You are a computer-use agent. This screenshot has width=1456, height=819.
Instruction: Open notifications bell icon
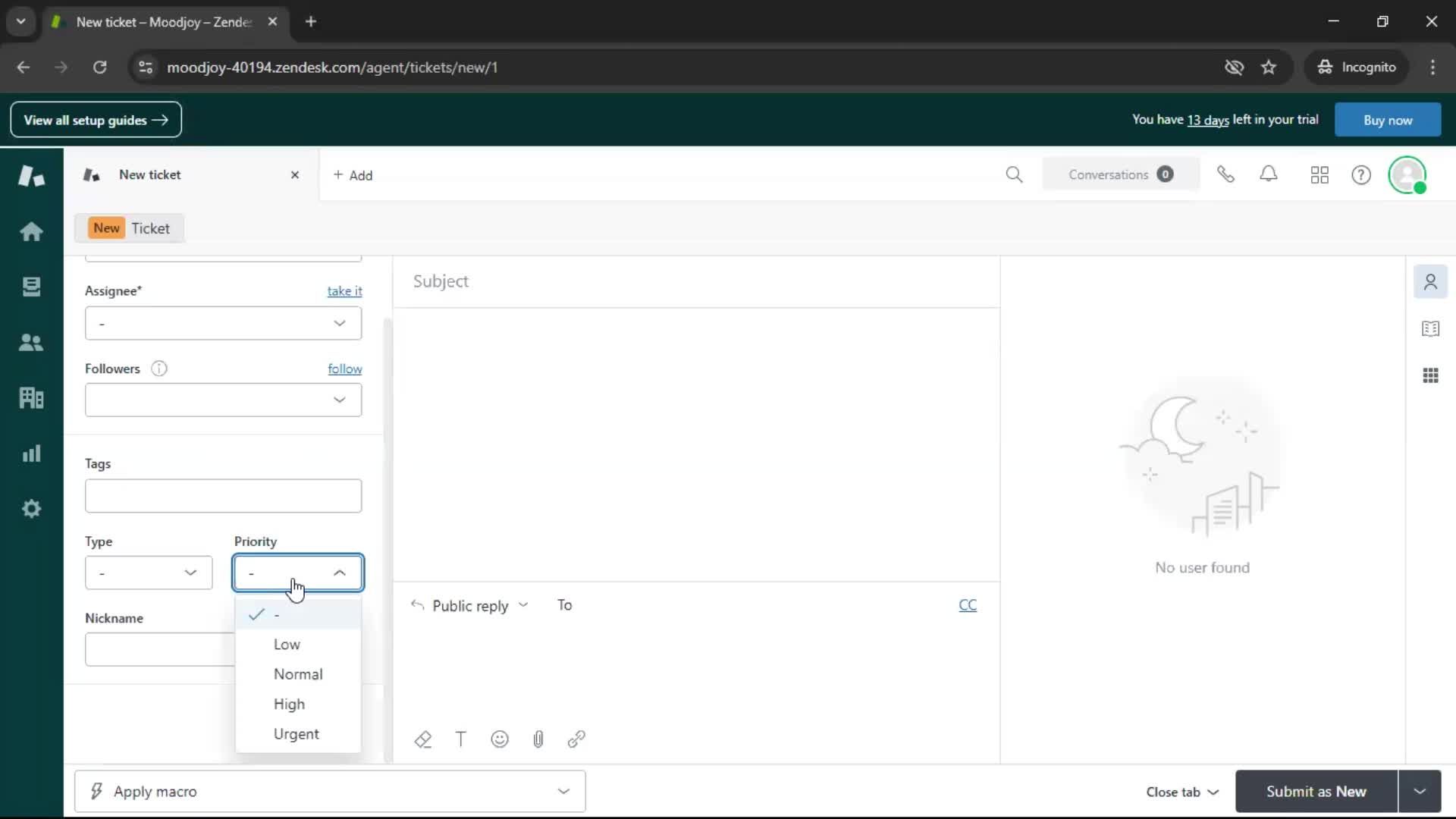1269,174
